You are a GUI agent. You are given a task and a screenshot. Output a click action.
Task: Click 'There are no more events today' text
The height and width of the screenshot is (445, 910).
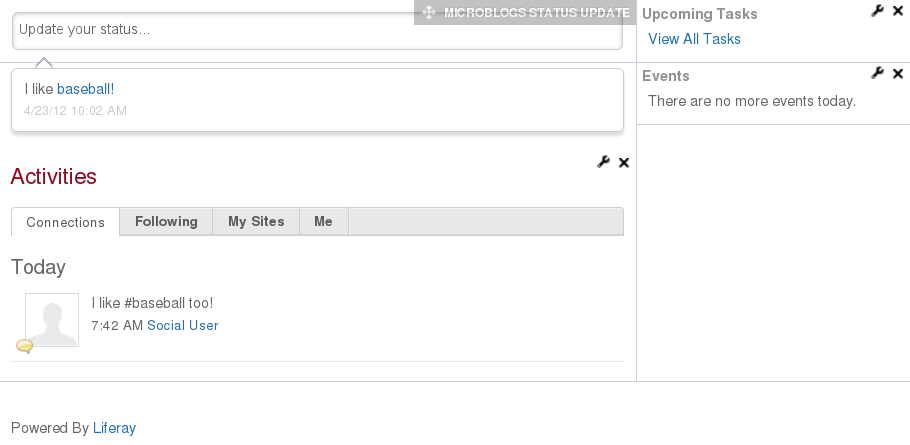pos(752,101)
